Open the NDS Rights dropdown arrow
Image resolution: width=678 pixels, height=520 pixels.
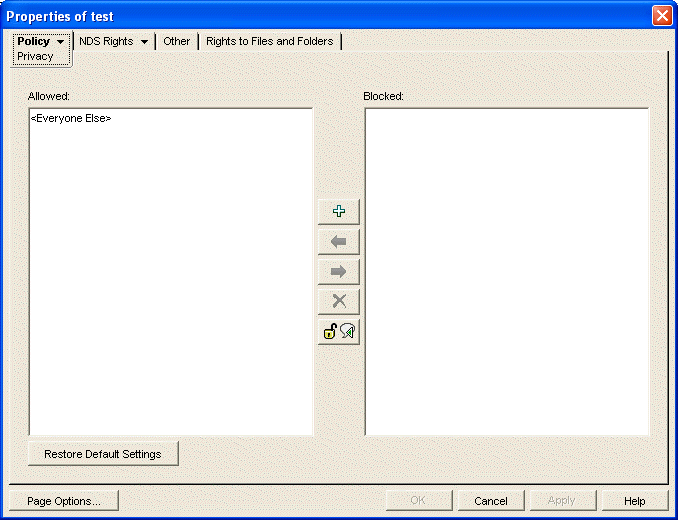click(144, 42)
